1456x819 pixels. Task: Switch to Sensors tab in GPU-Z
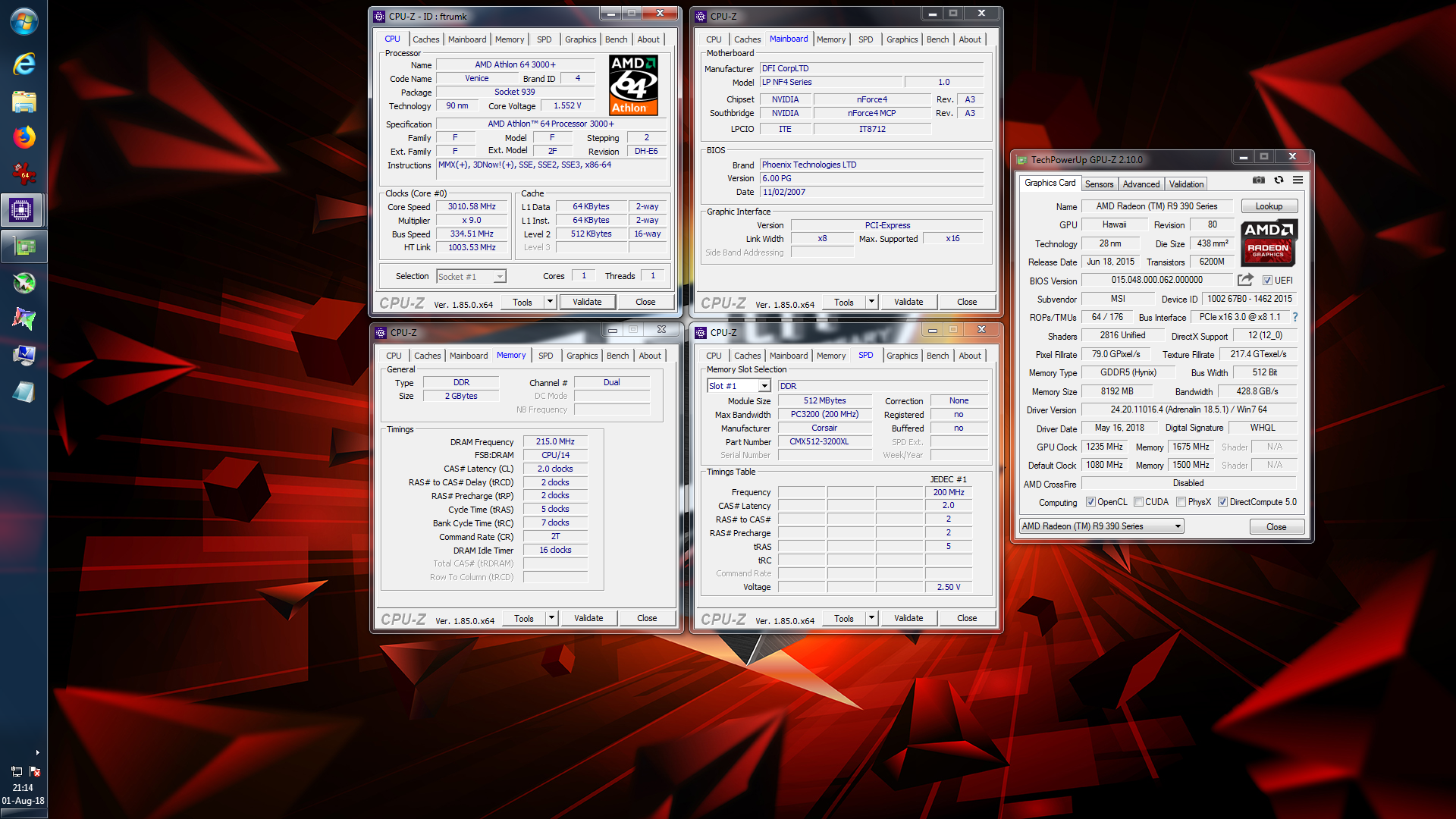pyautogui.click(x=1099, y=184)
